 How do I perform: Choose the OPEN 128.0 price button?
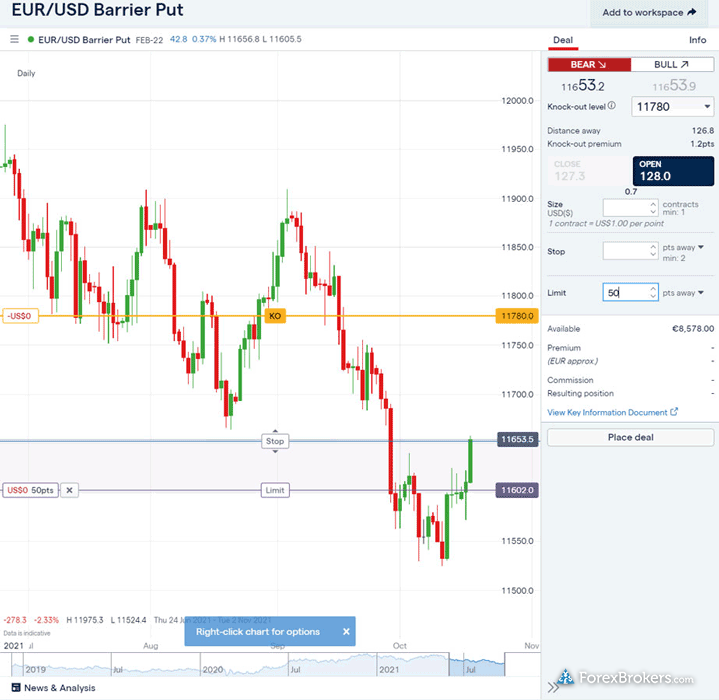(x=673, y=171)
